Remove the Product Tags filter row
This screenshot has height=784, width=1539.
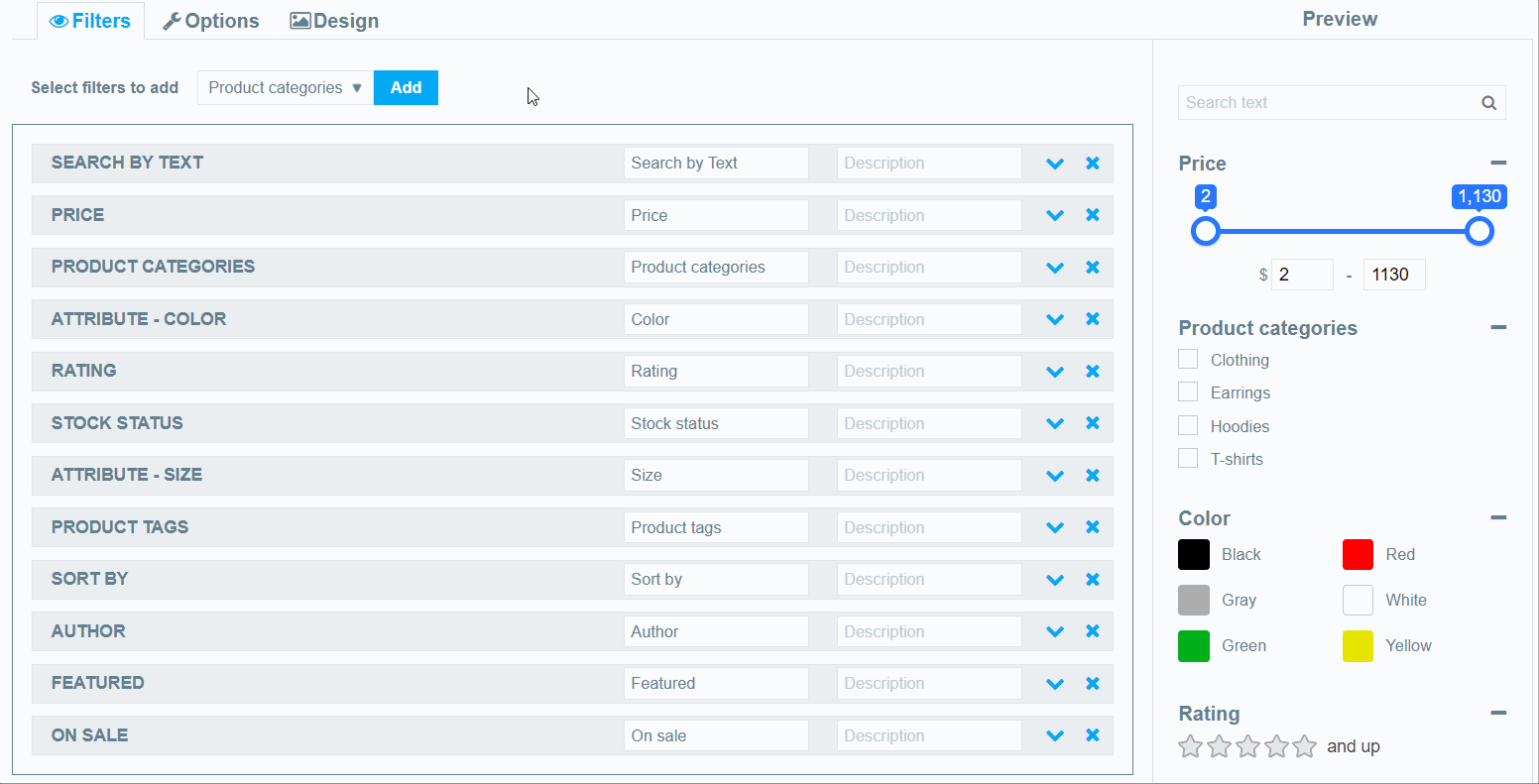1093,527
